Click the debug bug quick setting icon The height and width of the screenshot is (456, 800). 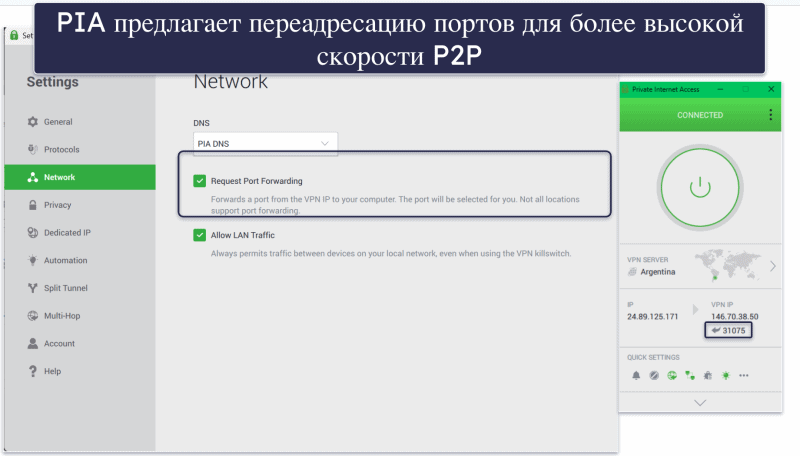708,375
